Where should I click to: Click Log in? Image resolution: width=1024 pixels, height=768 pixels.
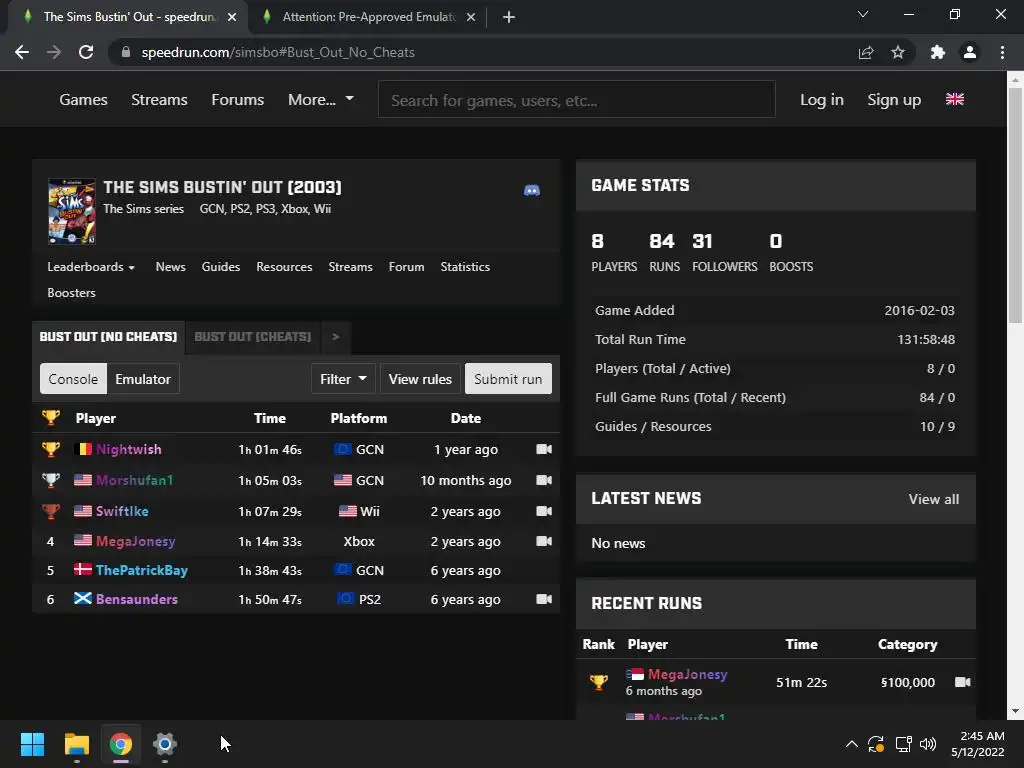click(x=822, y=99)
